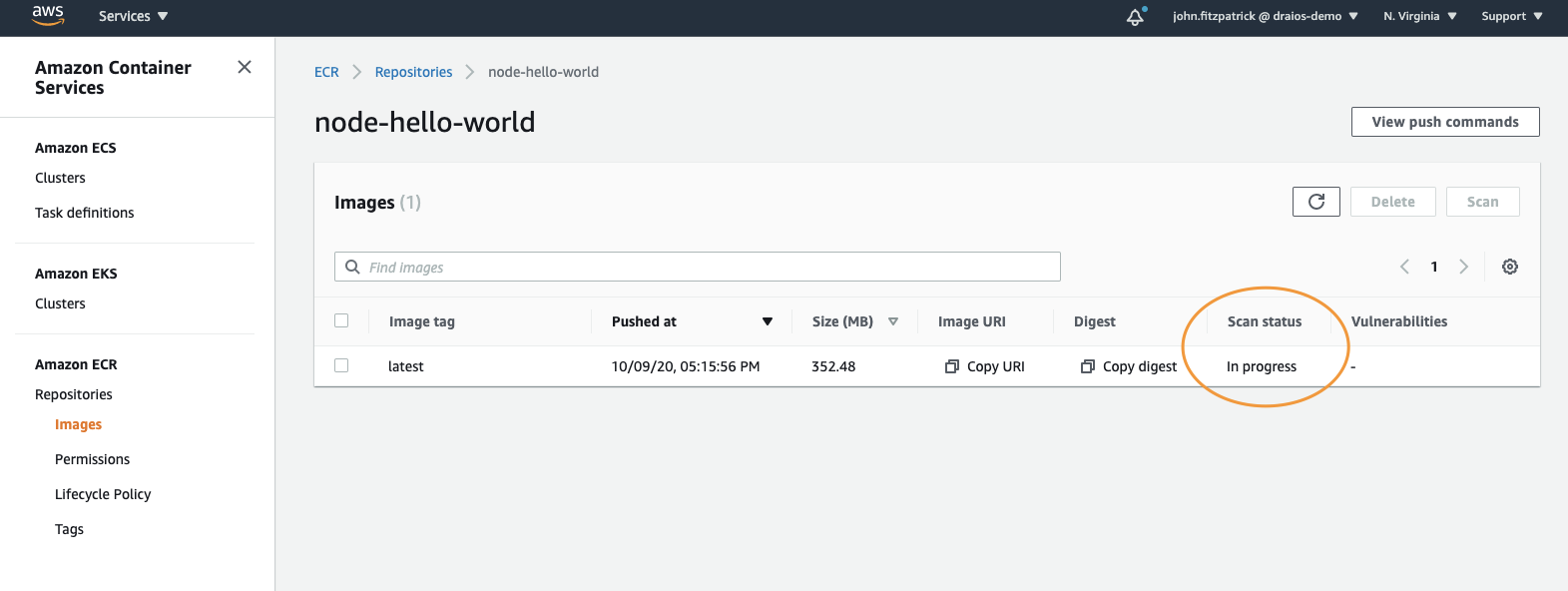This screenshot has width=1568, height=591.
Task: Click the In progress scan status
Action: click(1262, 366)
